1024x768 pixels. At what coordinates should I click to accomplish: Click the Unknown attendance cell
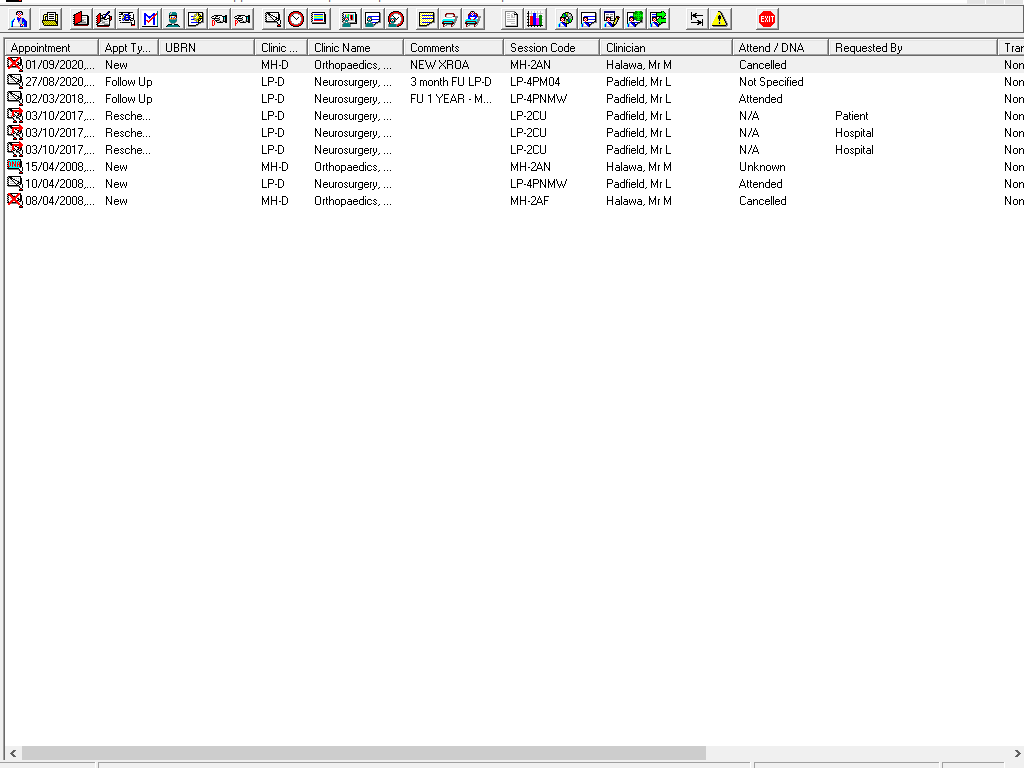pyautogui.click(x=761, y=167)
